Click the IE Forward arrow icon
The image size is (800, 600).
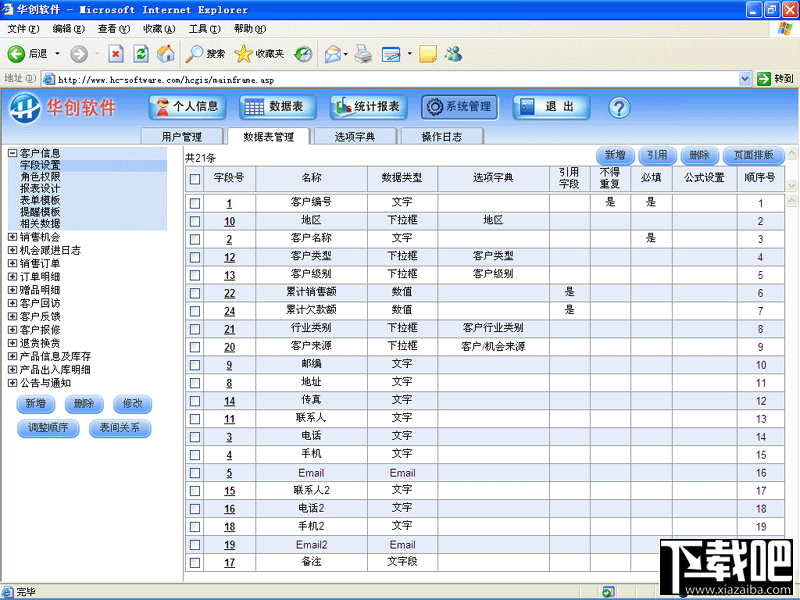tap(79, 54)
